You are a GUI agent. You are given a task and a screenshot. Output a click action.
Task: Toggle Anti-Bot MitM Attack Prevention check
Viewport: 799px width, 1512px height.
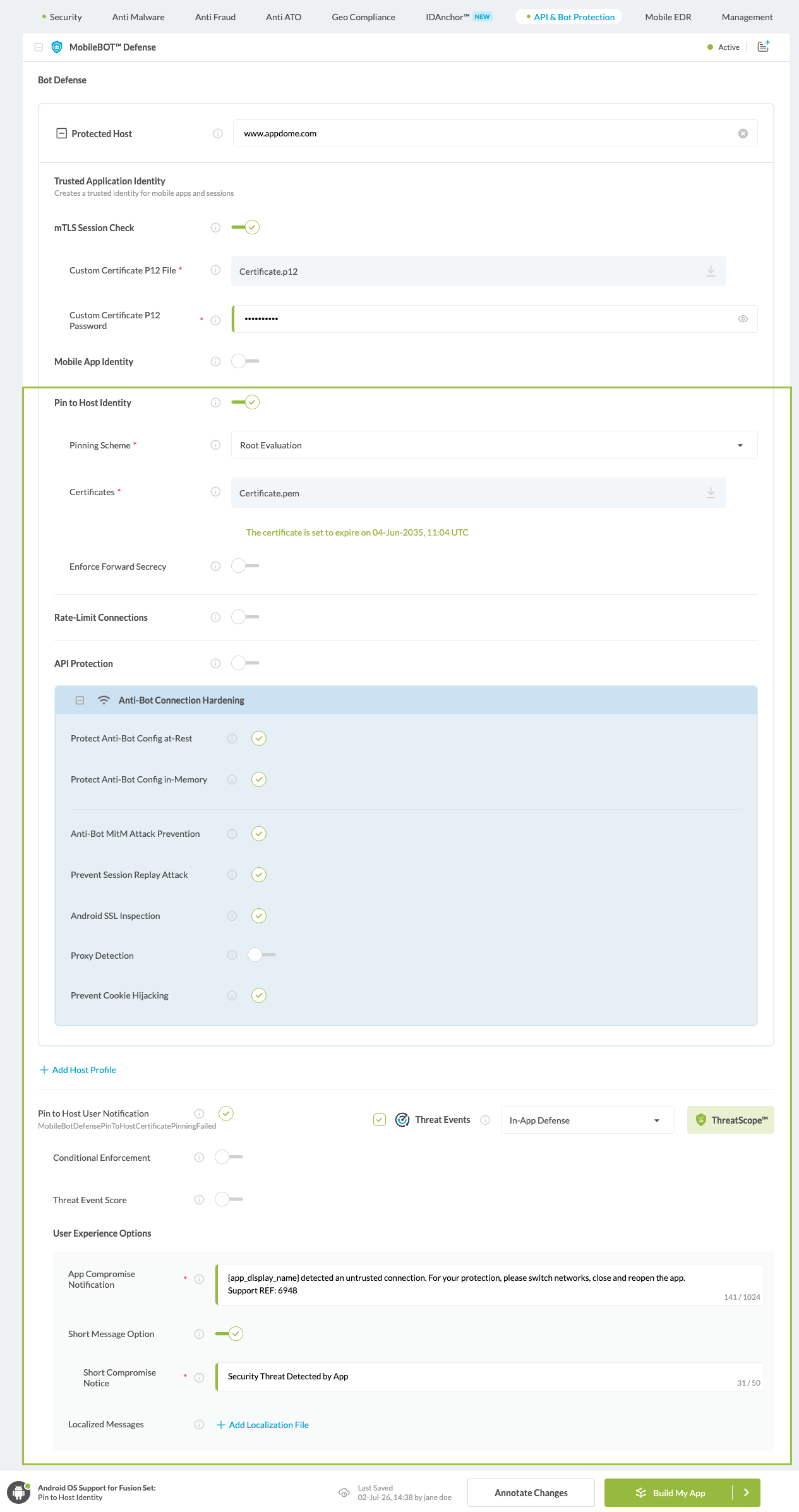click(259, 834)
